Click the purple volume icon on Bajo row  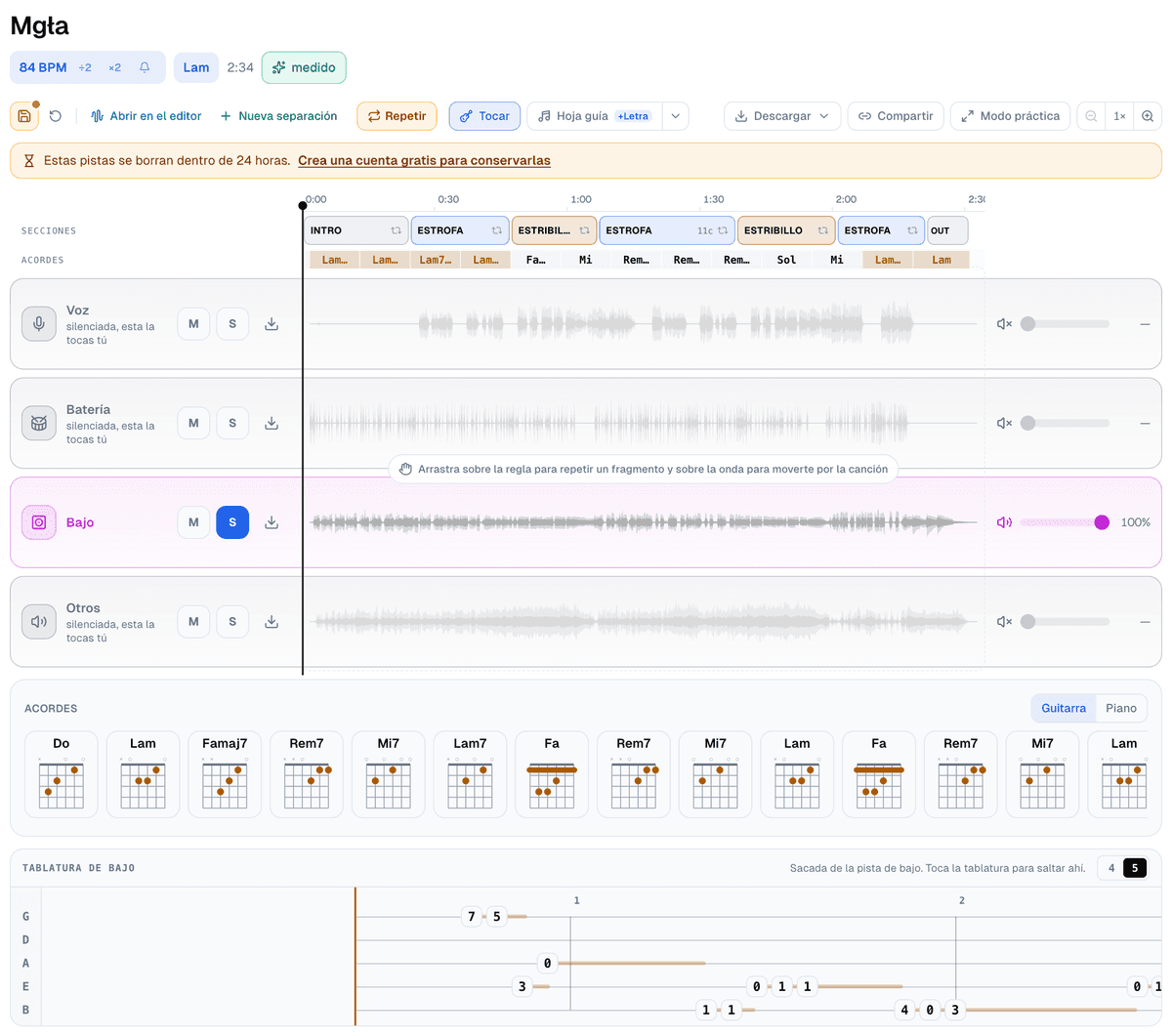pos(1004,522)
